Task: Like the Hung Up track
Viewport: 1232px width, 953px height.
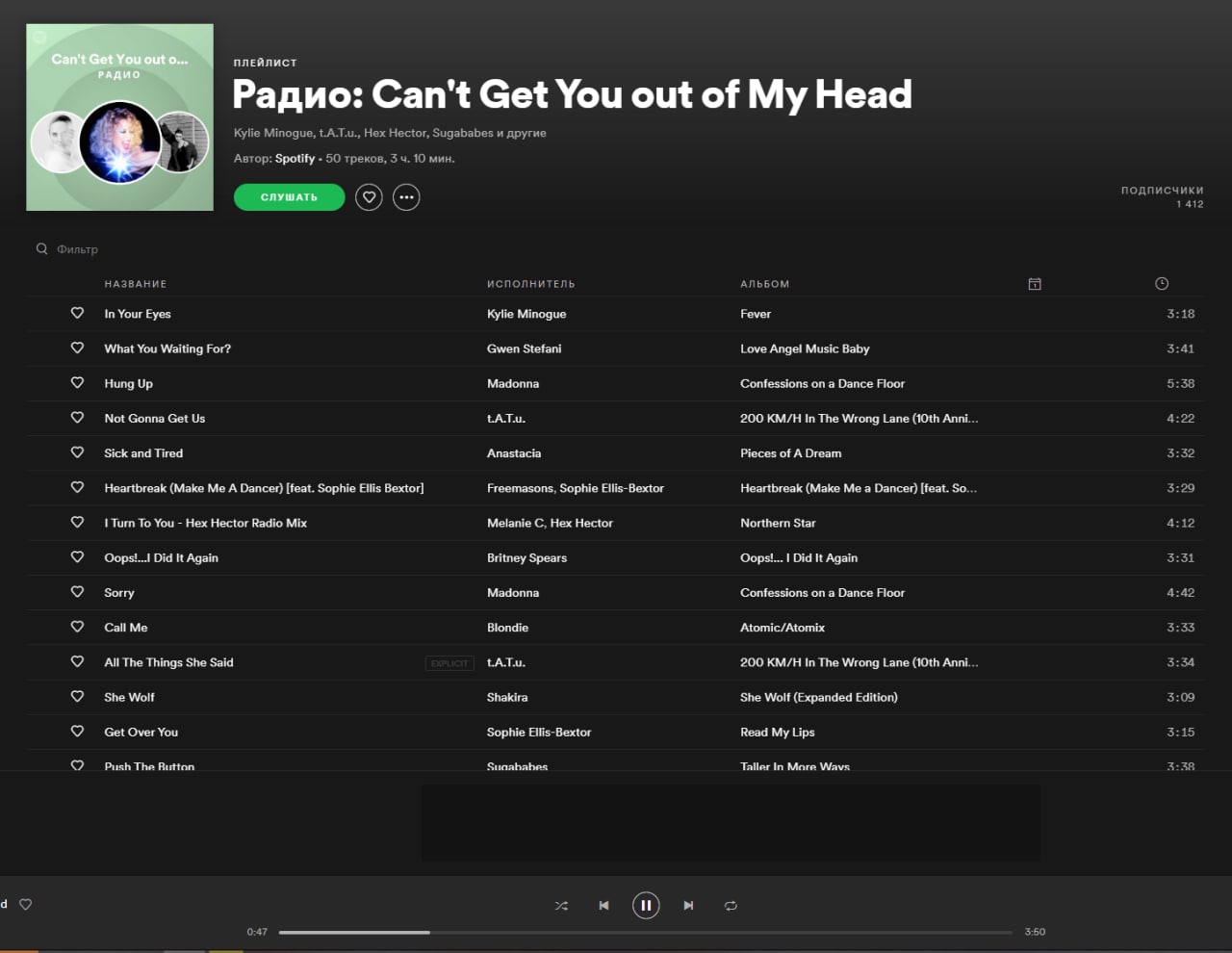Action: [77, 383]
